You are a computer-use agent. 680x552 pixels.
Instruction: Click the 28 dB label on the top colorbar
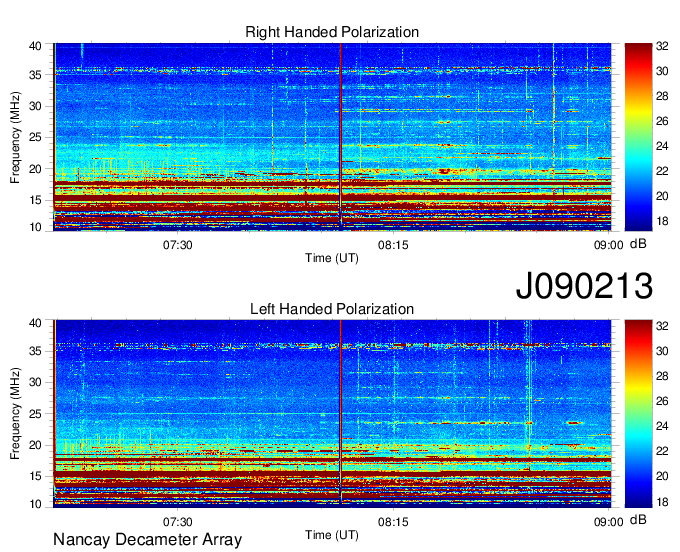coord(662,96)
